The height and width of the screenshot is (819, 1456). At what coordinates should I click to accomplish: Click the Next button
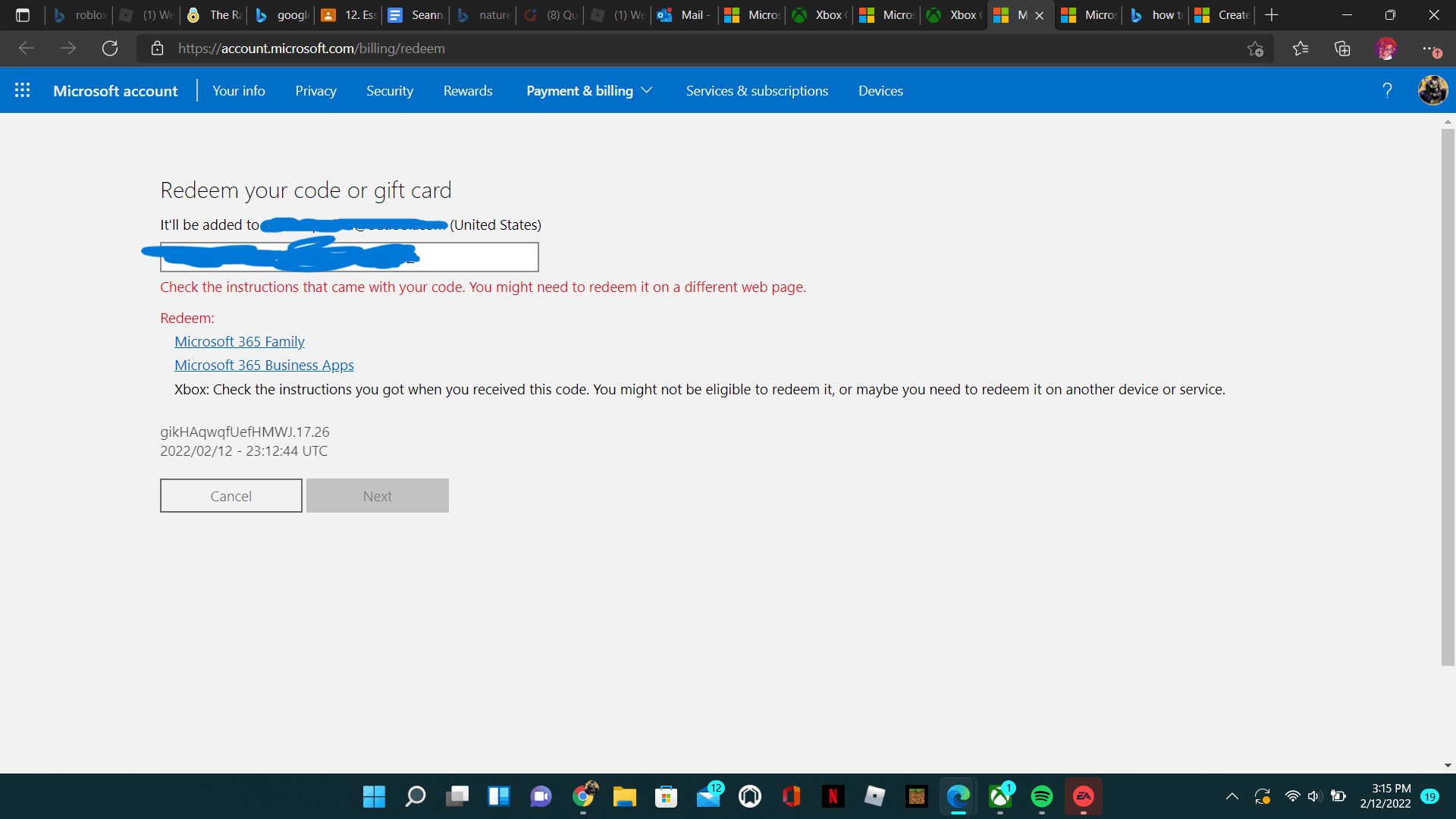point(378,495)
